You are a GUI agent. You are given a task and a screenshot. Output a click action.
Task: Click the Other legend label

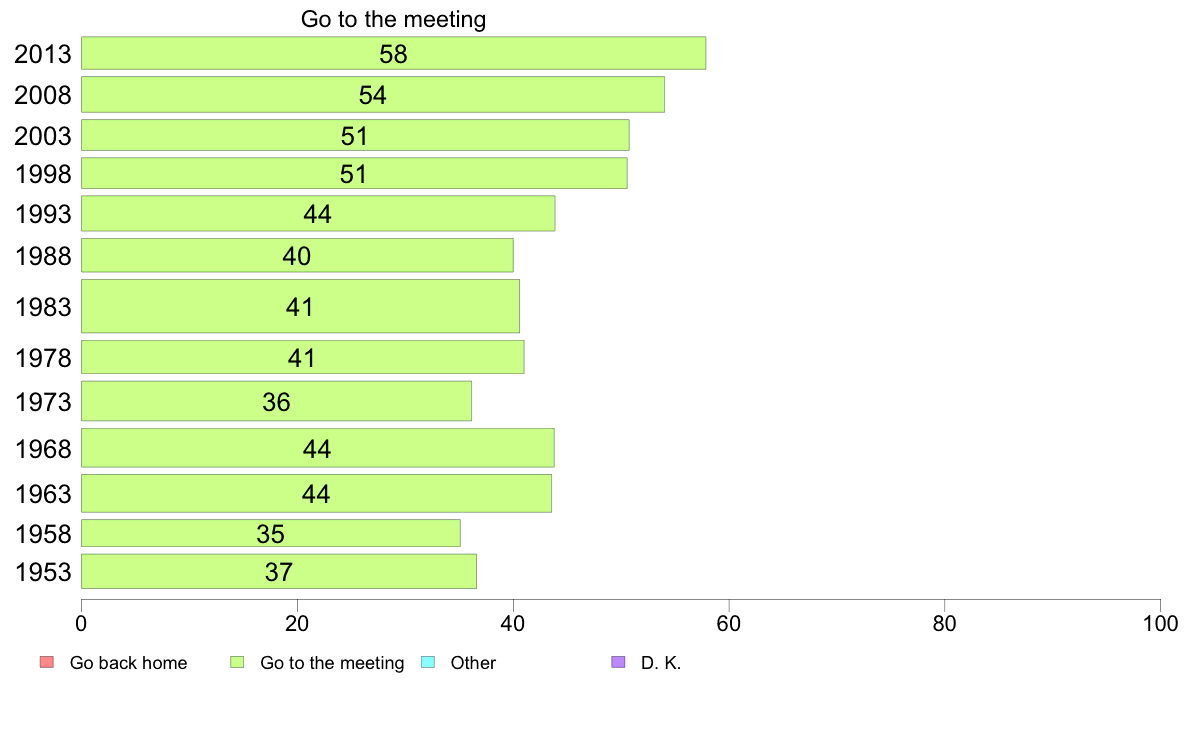point(473,662)
